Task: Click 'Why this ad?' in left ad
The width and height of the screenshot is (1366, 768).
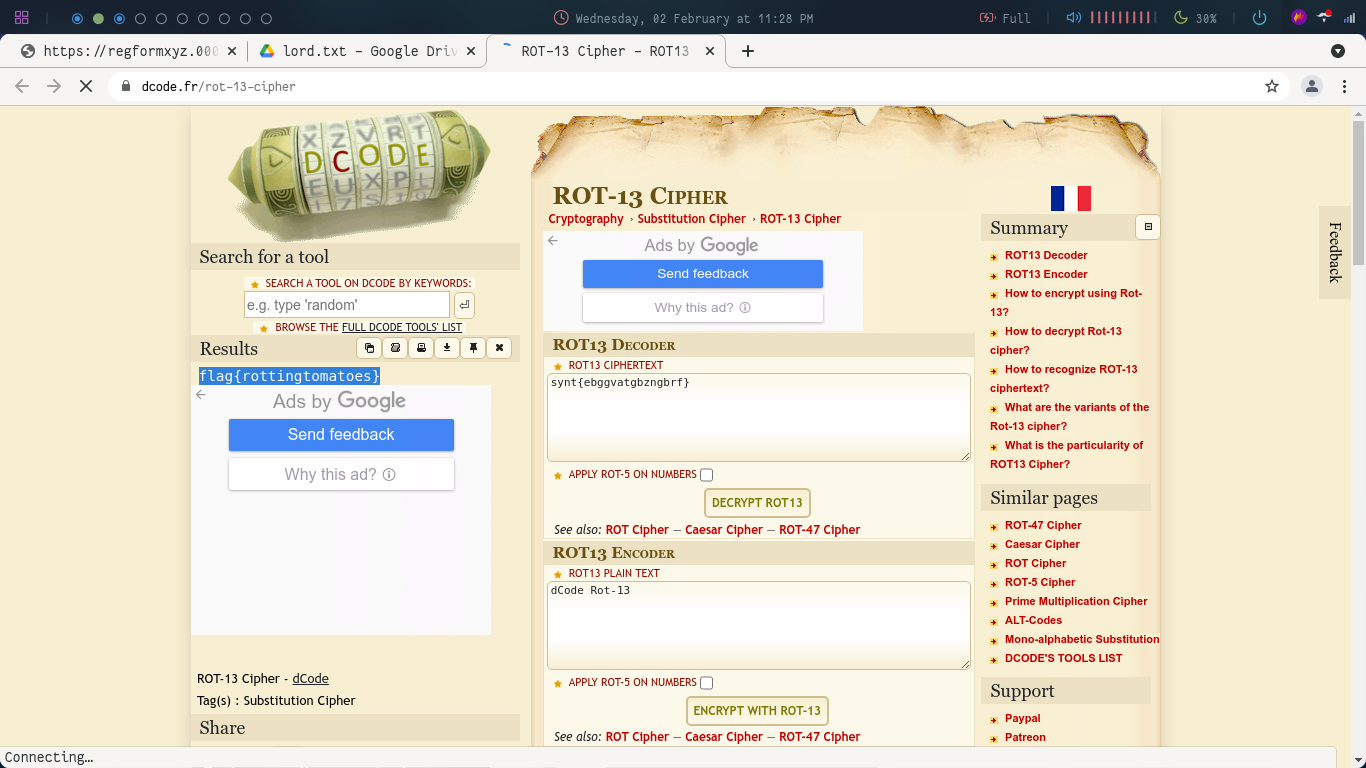Action: coord(341,474)
